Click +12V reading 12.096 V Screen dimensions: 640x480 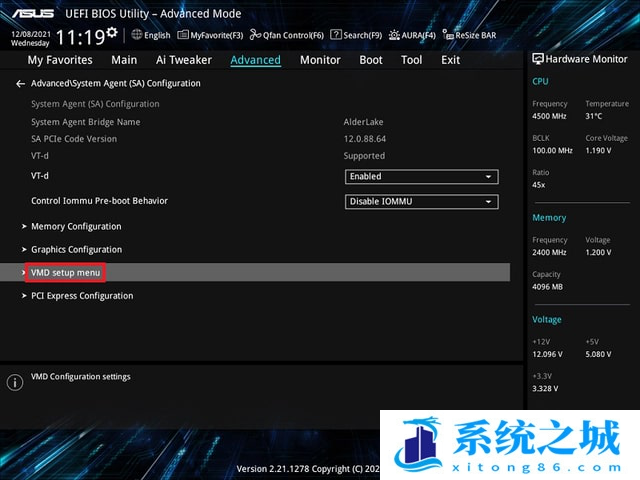pyautogui.click(x=547, y=354)
